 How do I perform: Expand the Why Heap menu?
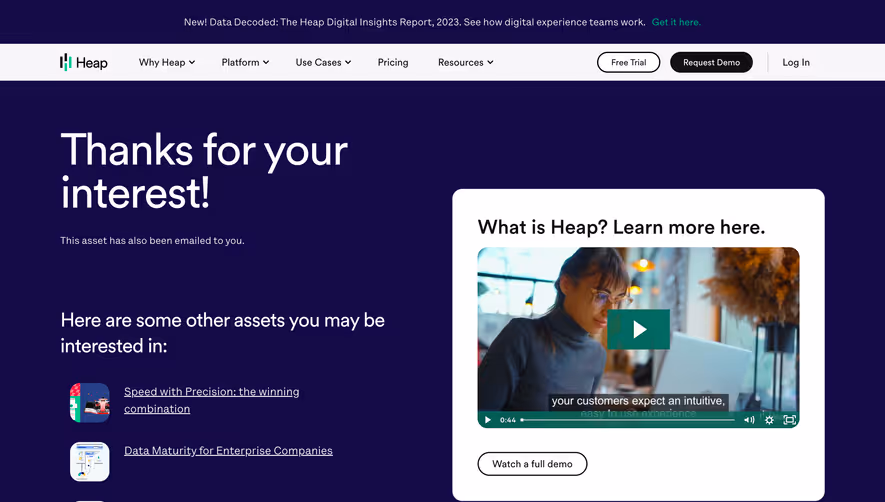tap(167, 62)
